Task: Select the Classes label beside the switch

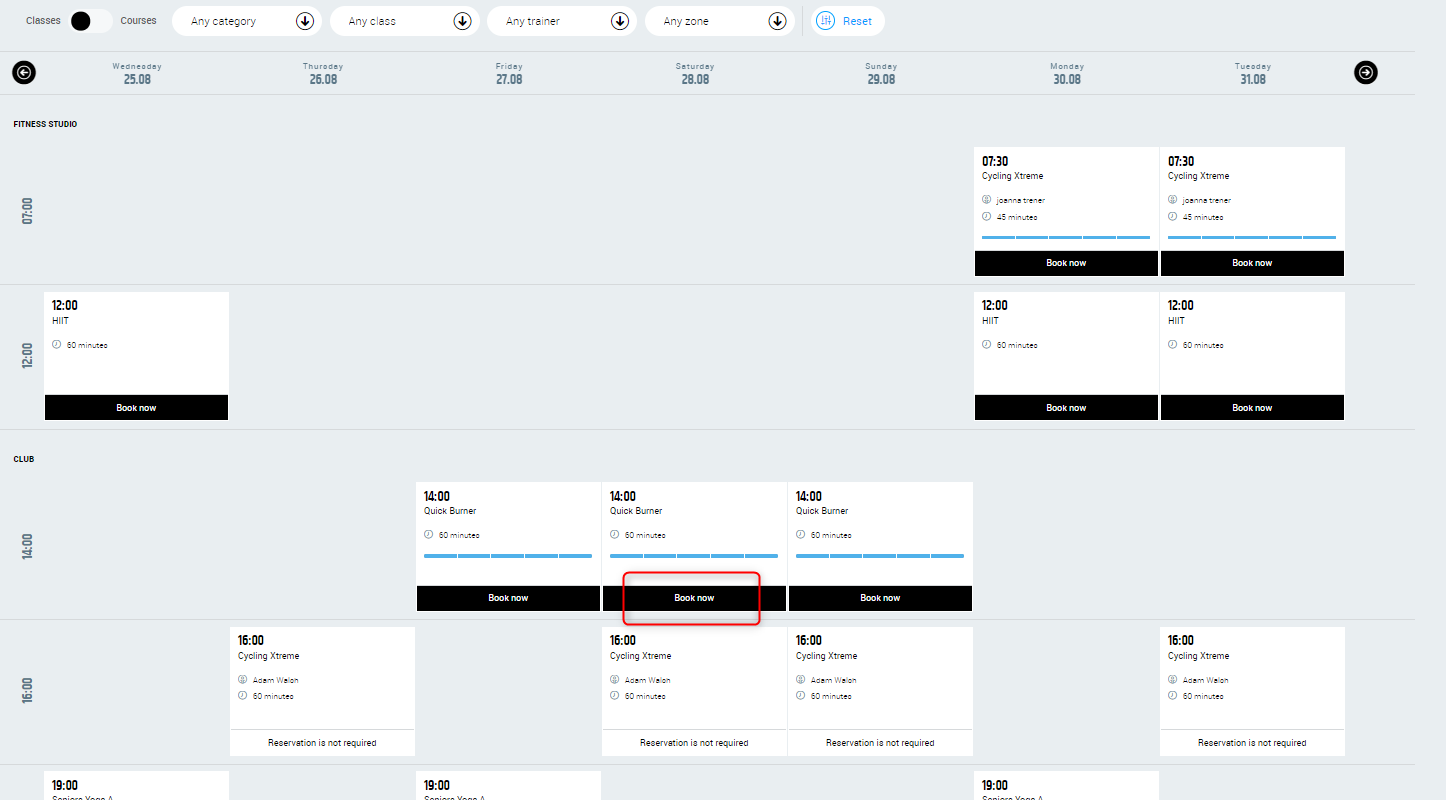Action: pos(43,21)
